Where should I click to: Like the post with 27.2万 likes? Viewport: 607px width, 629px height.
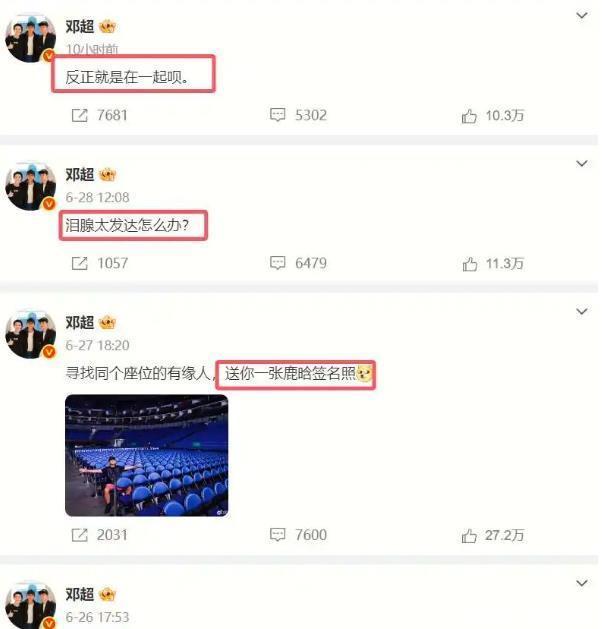pos(493,536)
